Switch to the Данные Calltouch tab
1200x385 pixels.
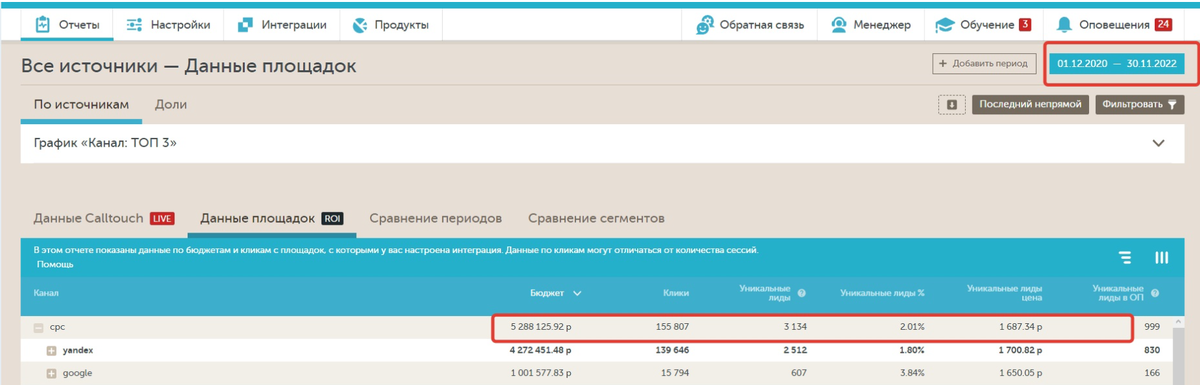click(104, 218)
